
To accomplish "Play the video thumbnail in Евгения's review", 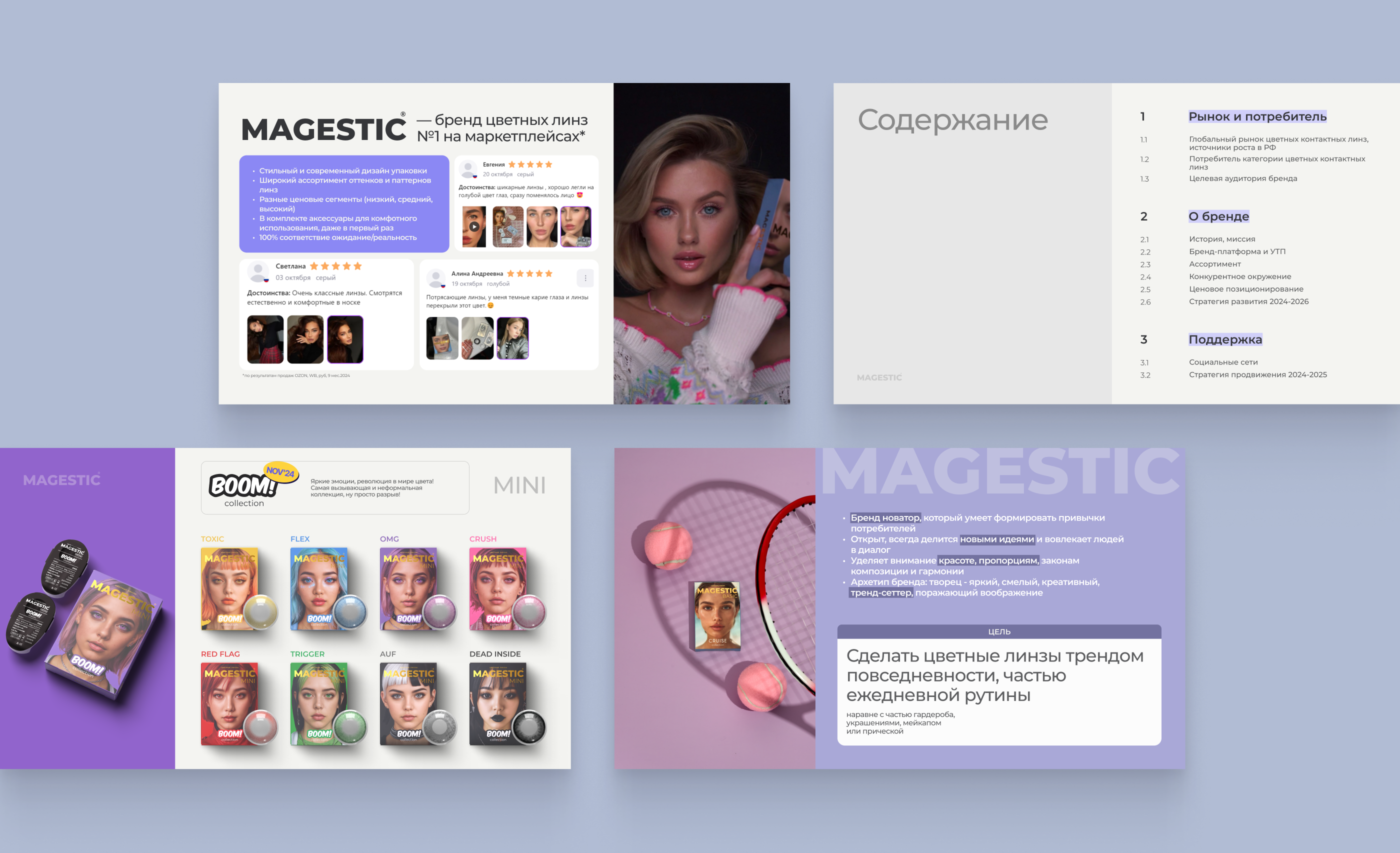I will 474,226.
